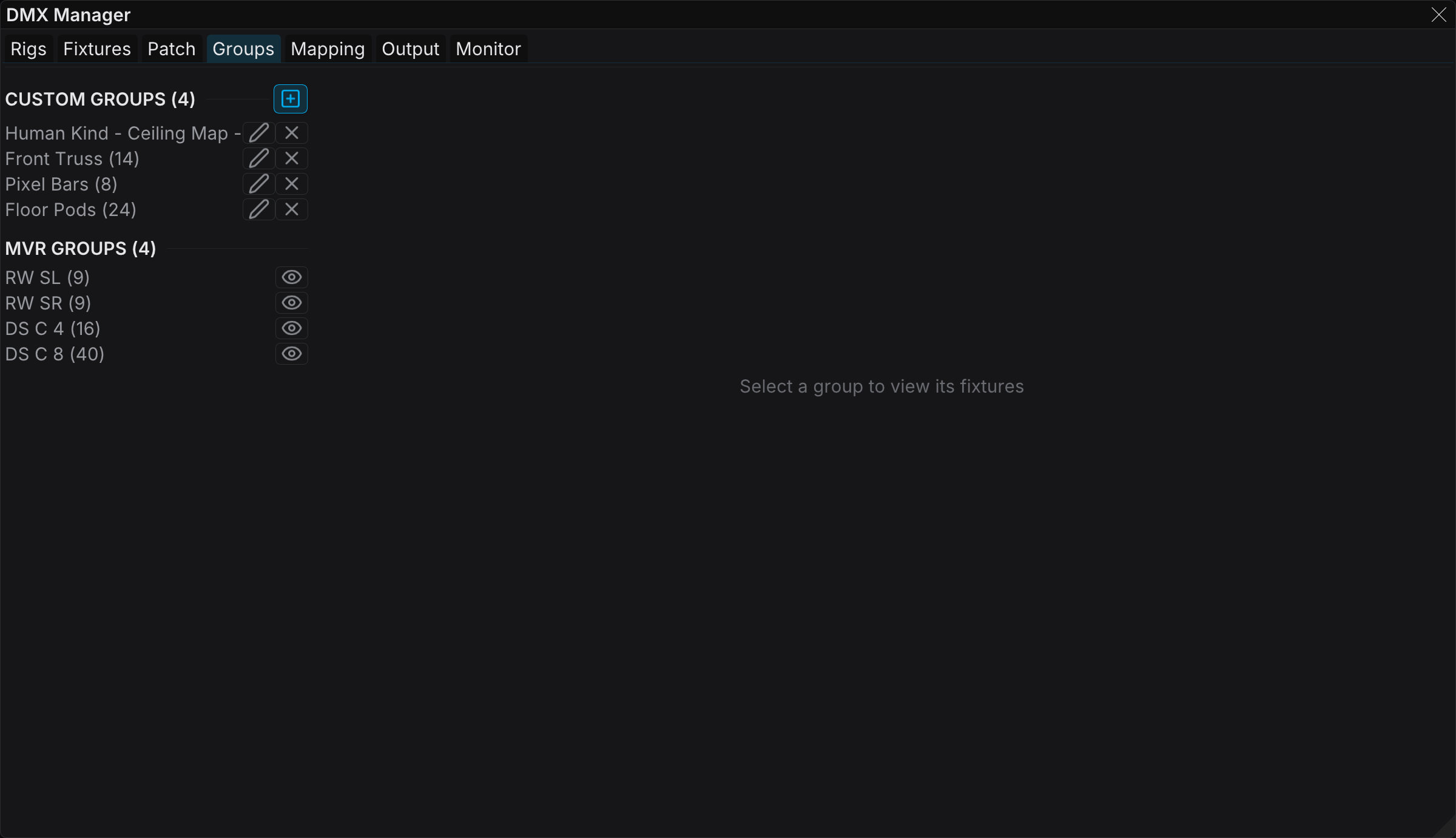Edit the Pixel Bars group
The height and width of the screenshot is (838, 1456).
coord(259,184)
